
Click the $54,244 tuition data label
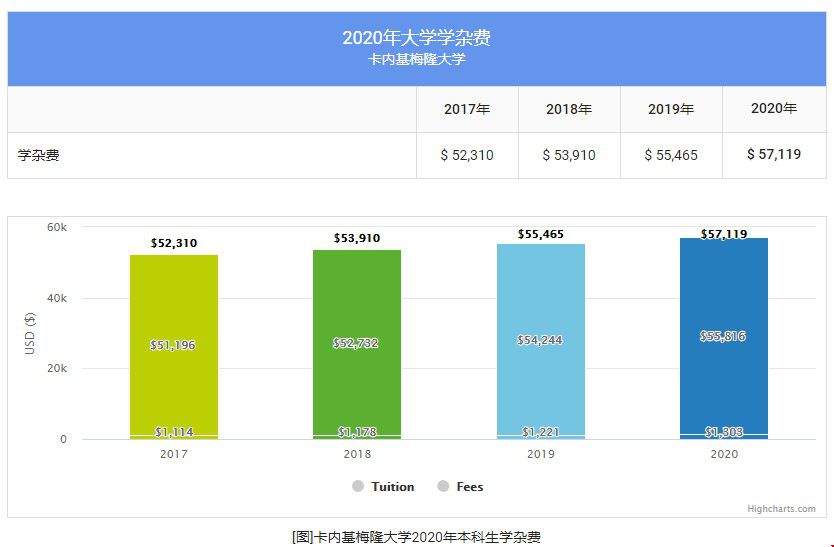pyautogui.click(x=540, y=339)
